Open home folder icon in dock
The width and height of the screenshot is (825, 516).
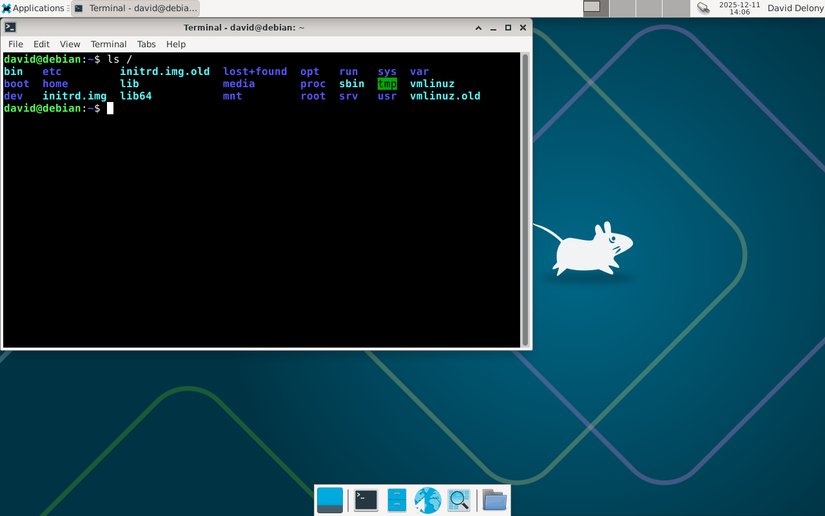pyautogui.click(x=494, y=500)
